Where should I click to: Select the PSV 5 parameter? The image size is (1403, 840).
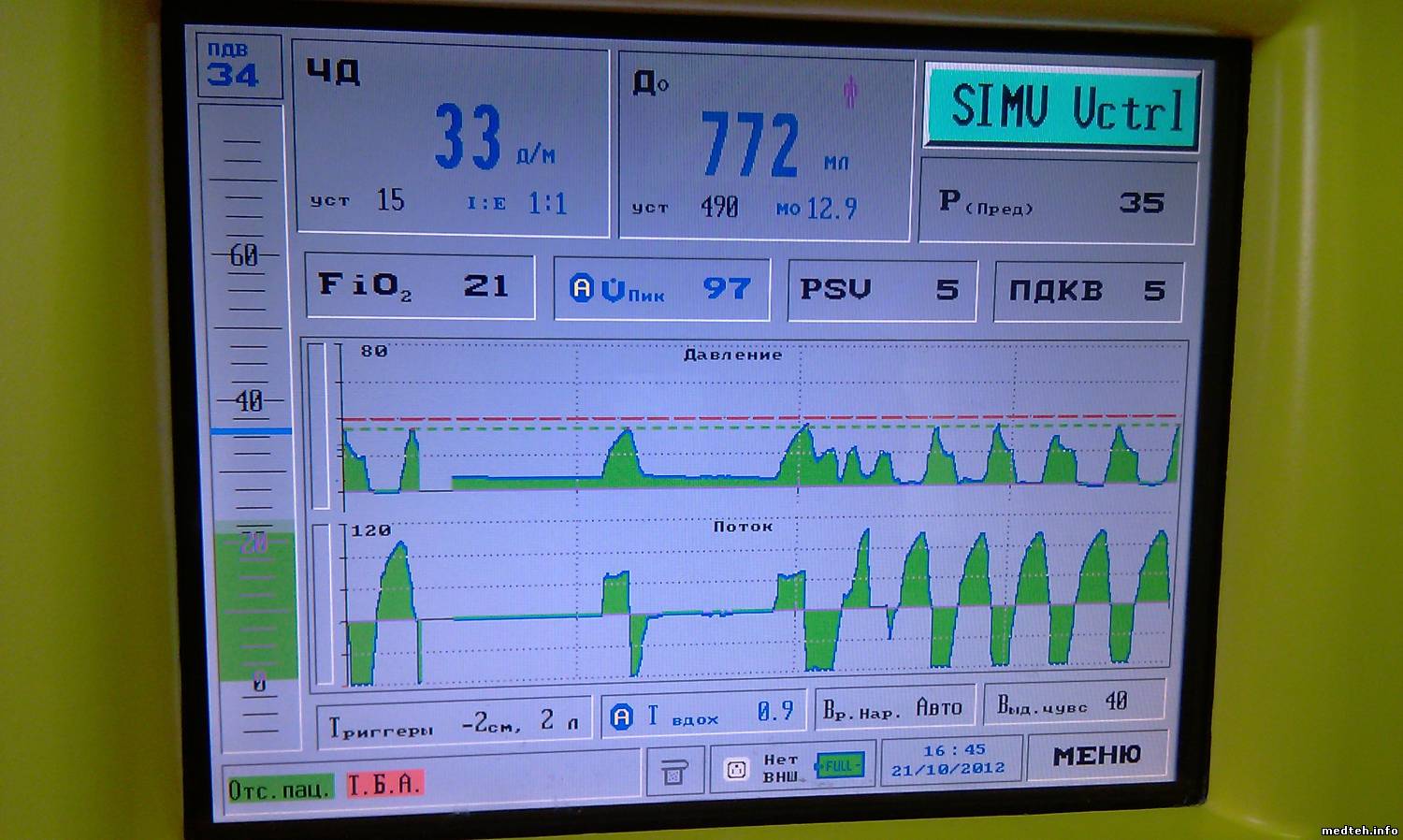(x=881, y=290)
